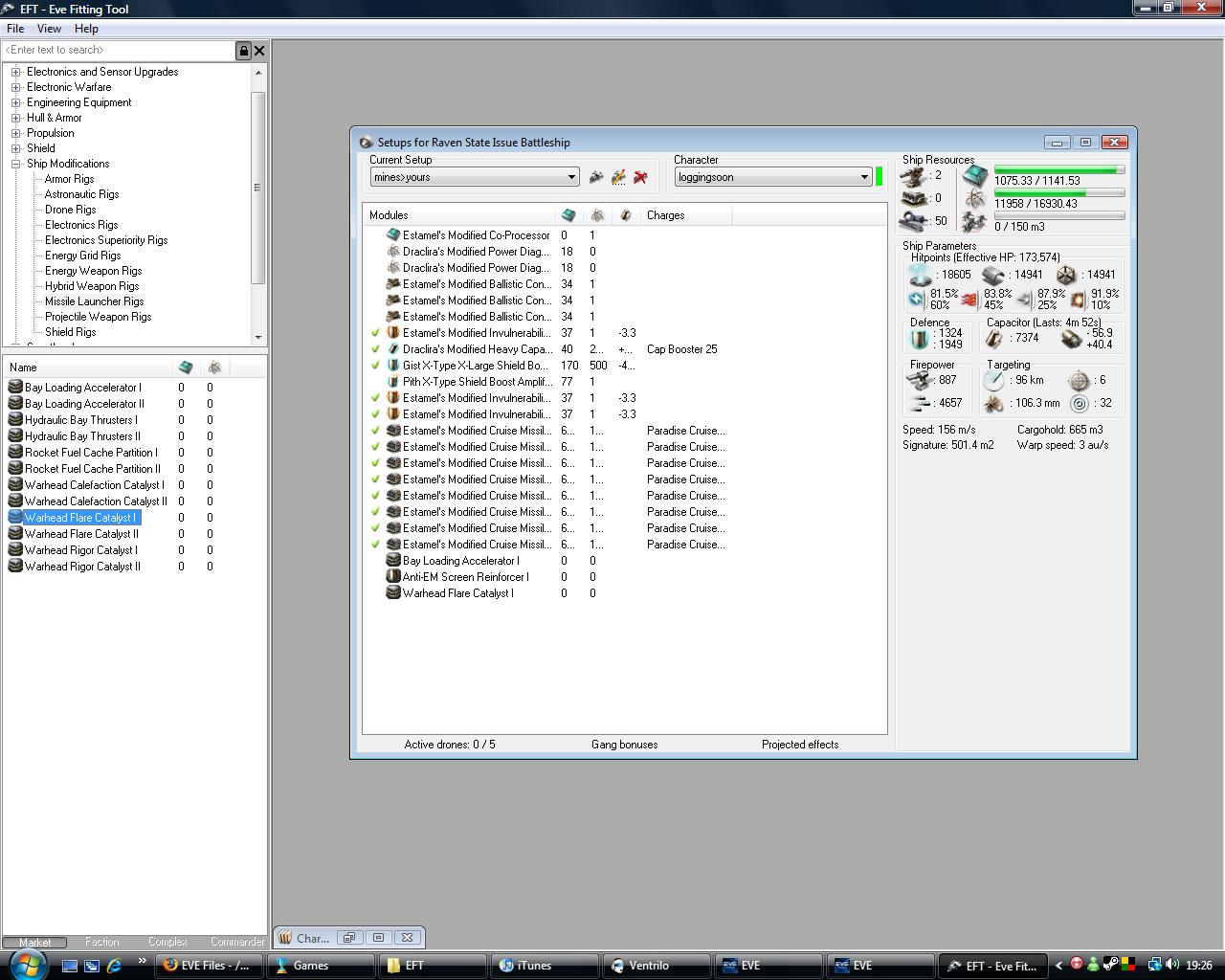The height and width of the screenshot is (980, 1225).
Task: Click the new setup ship icon
Action: click(x=596, y=177)
